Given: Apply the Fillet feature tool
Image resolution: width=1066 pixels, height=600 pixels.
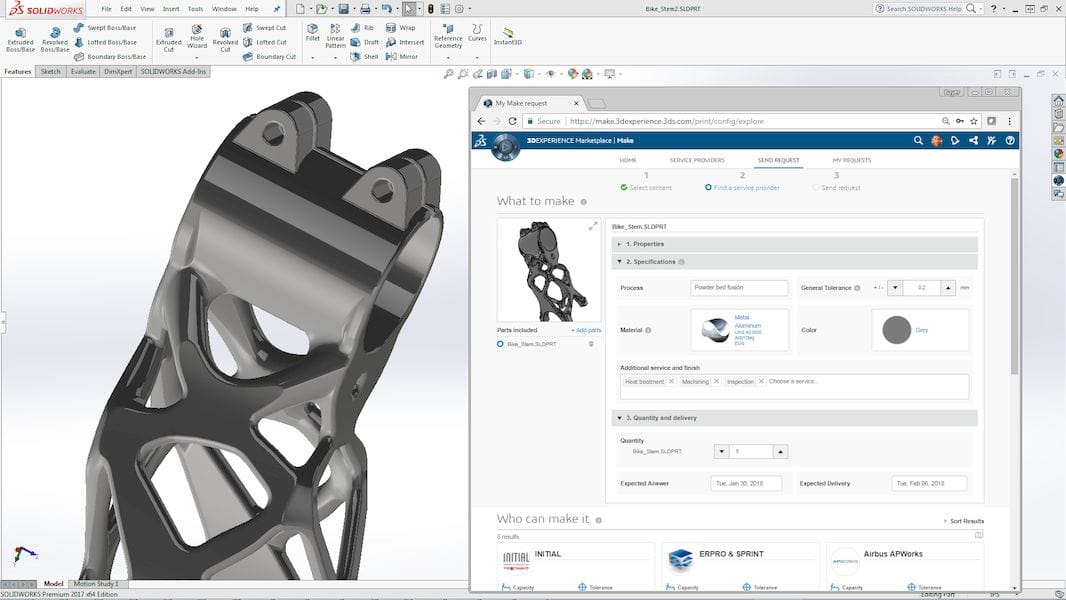Looking at the screenshot, I should (x=313, y=32).
